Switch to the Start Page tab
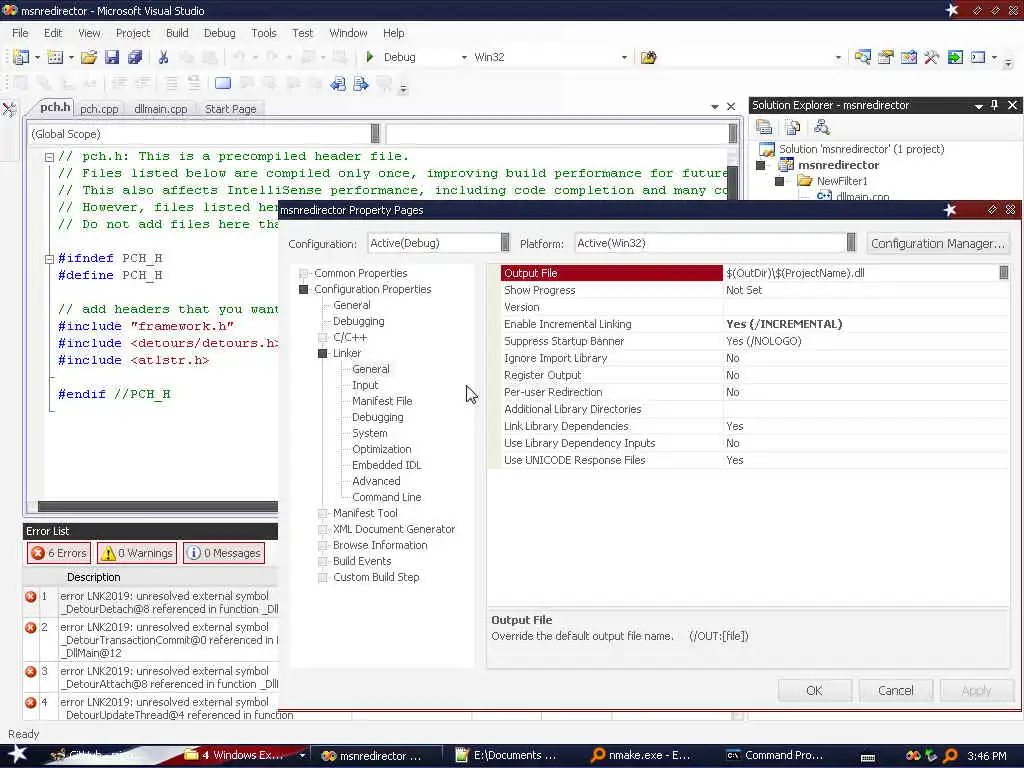The width and height of the screenshot is (1024, 768). click(x=231, y=109)
